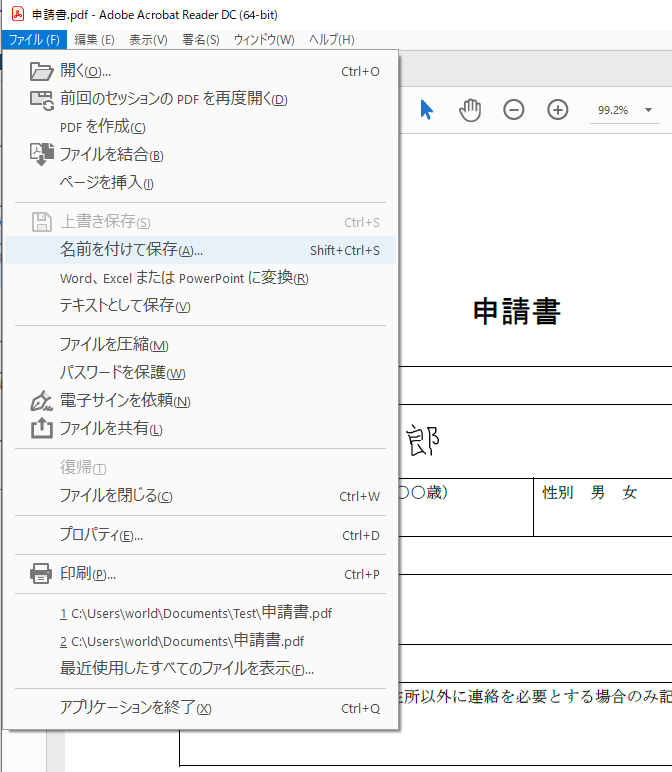The width and height of the screenshot is (672, 772).
Task: Select the hand pan tool
Action: point(470,109)
